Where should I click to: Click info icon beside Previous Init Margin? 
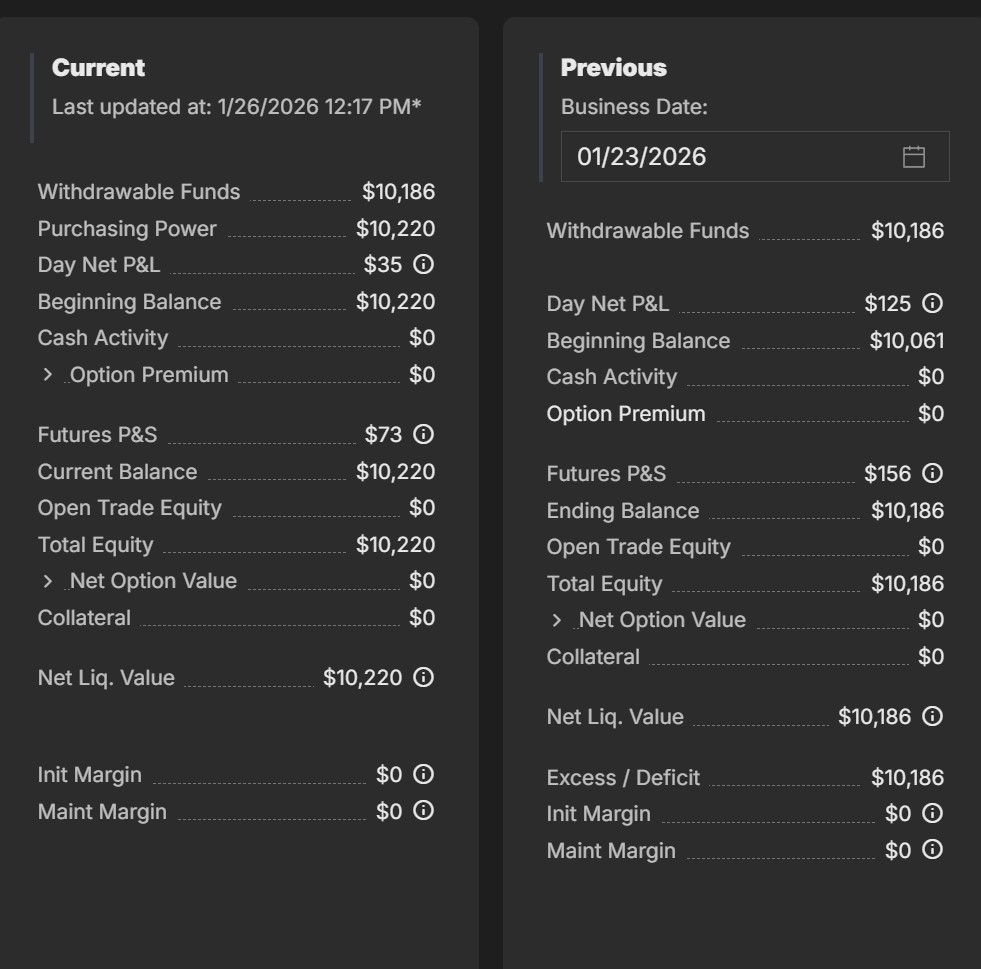(x=932, y=814)
